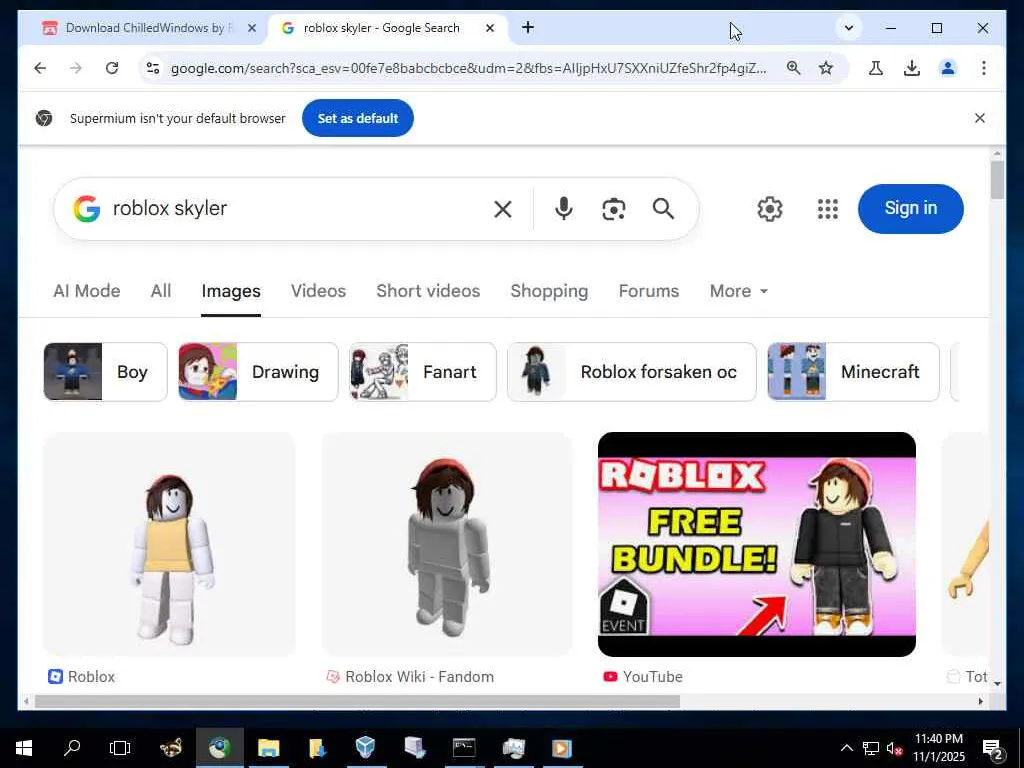The width and height of the screenshot is (1024, 768).
Task: Select the Images tab
Action: pos(231,291)
